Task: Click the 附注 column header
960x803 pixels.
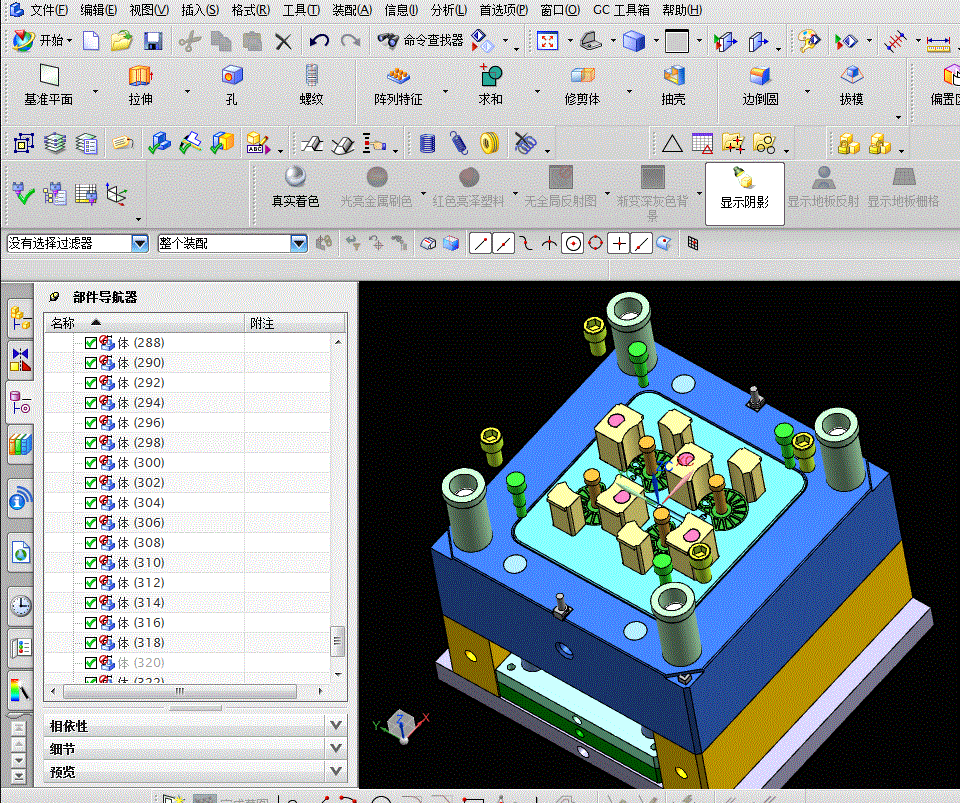Action: click(x=296, y=323)
